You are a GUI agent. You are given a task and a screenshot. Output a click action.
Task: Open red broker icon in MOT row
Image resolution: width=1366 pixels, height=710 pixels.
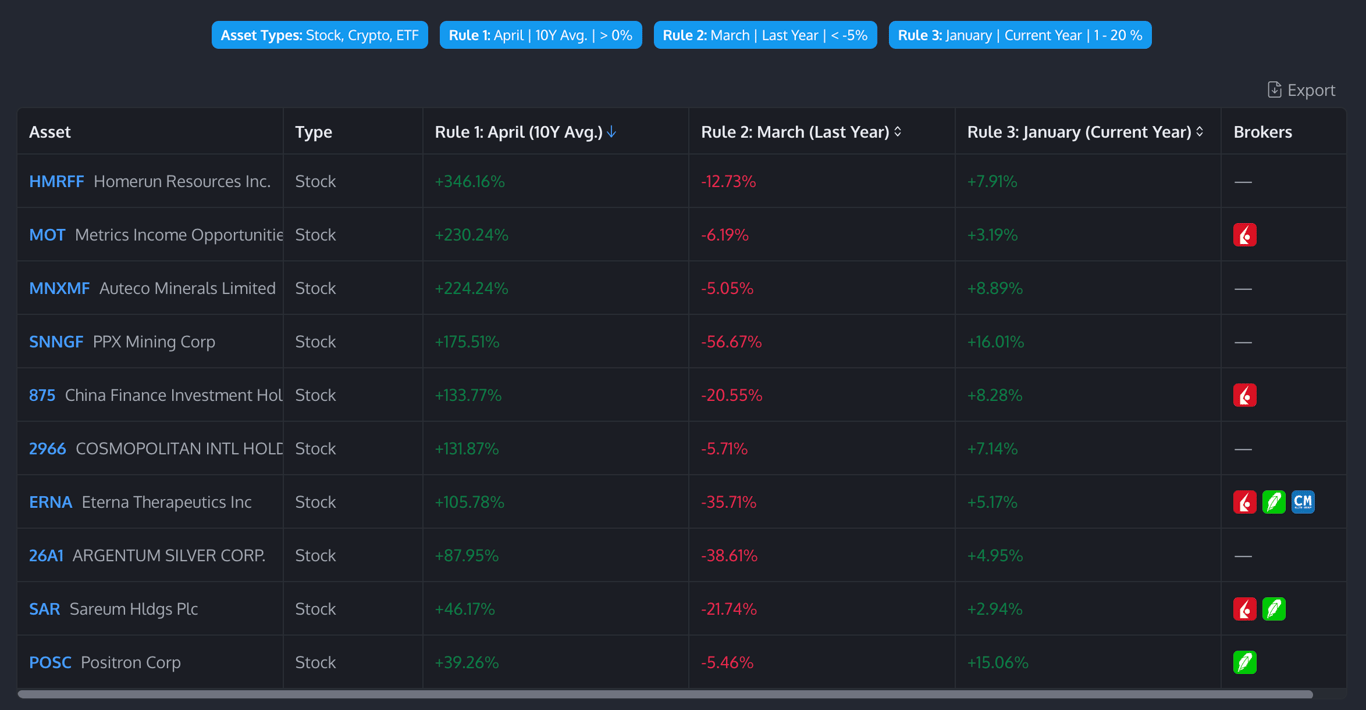coord(1245,235)
